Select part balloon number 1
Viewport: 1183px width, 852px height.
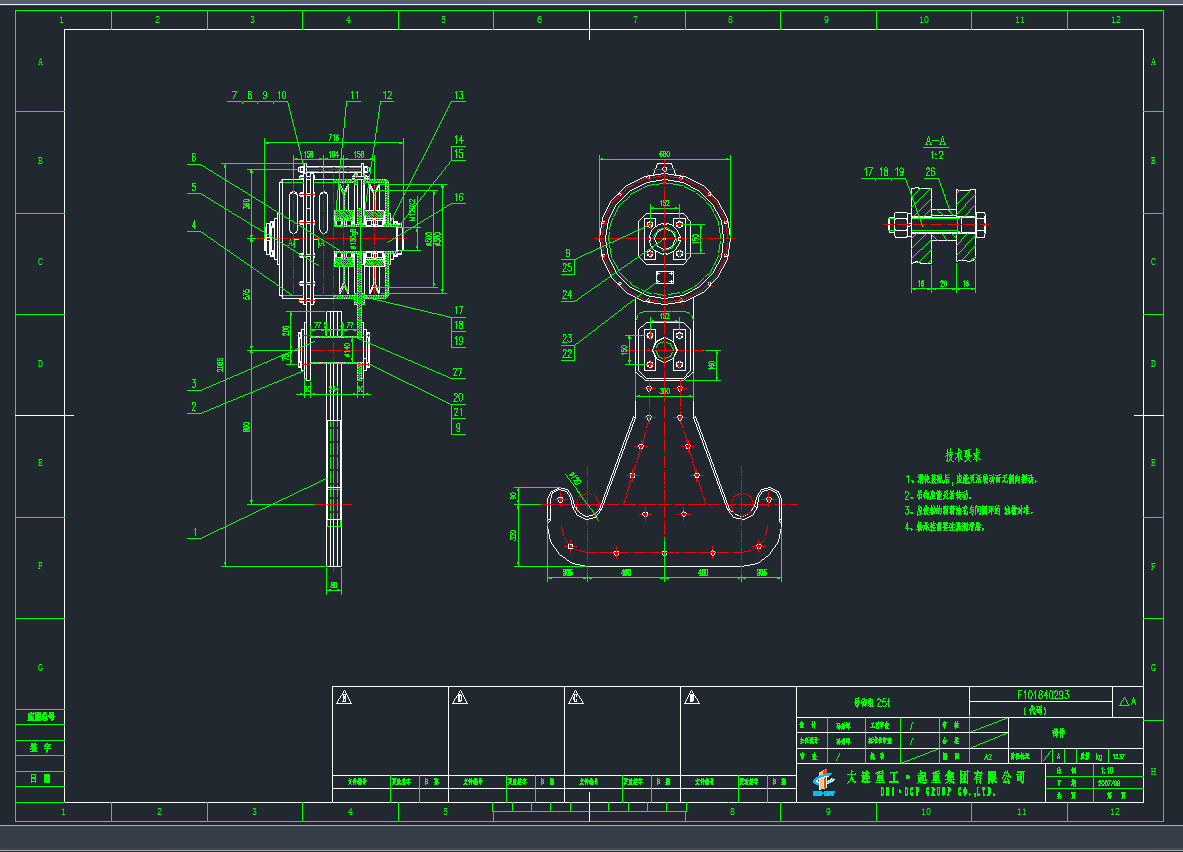pyautogui.click(x=195, y=532)
